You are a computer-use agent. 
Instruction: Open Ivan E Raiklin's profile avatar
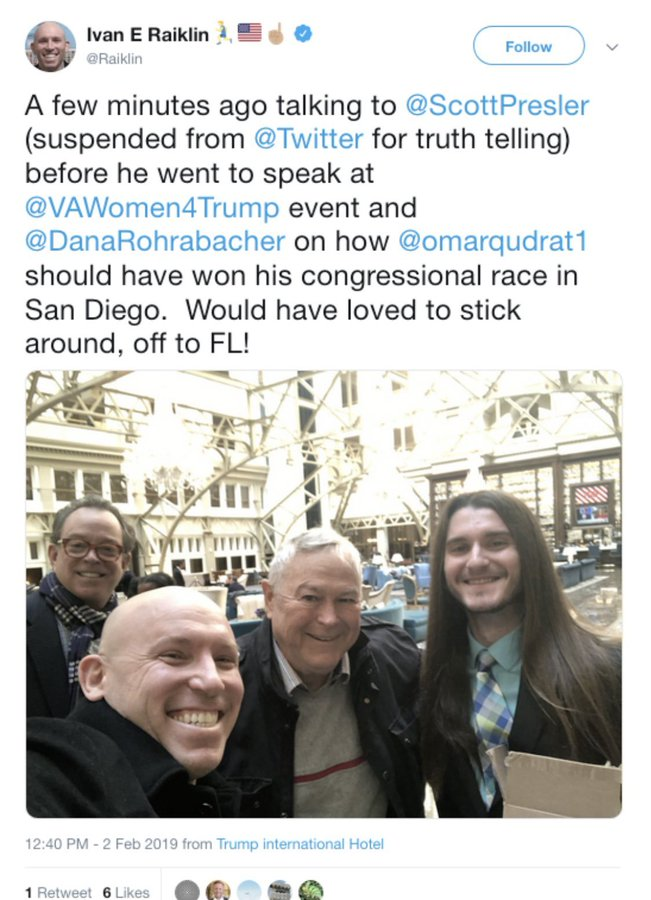(51, 46)
